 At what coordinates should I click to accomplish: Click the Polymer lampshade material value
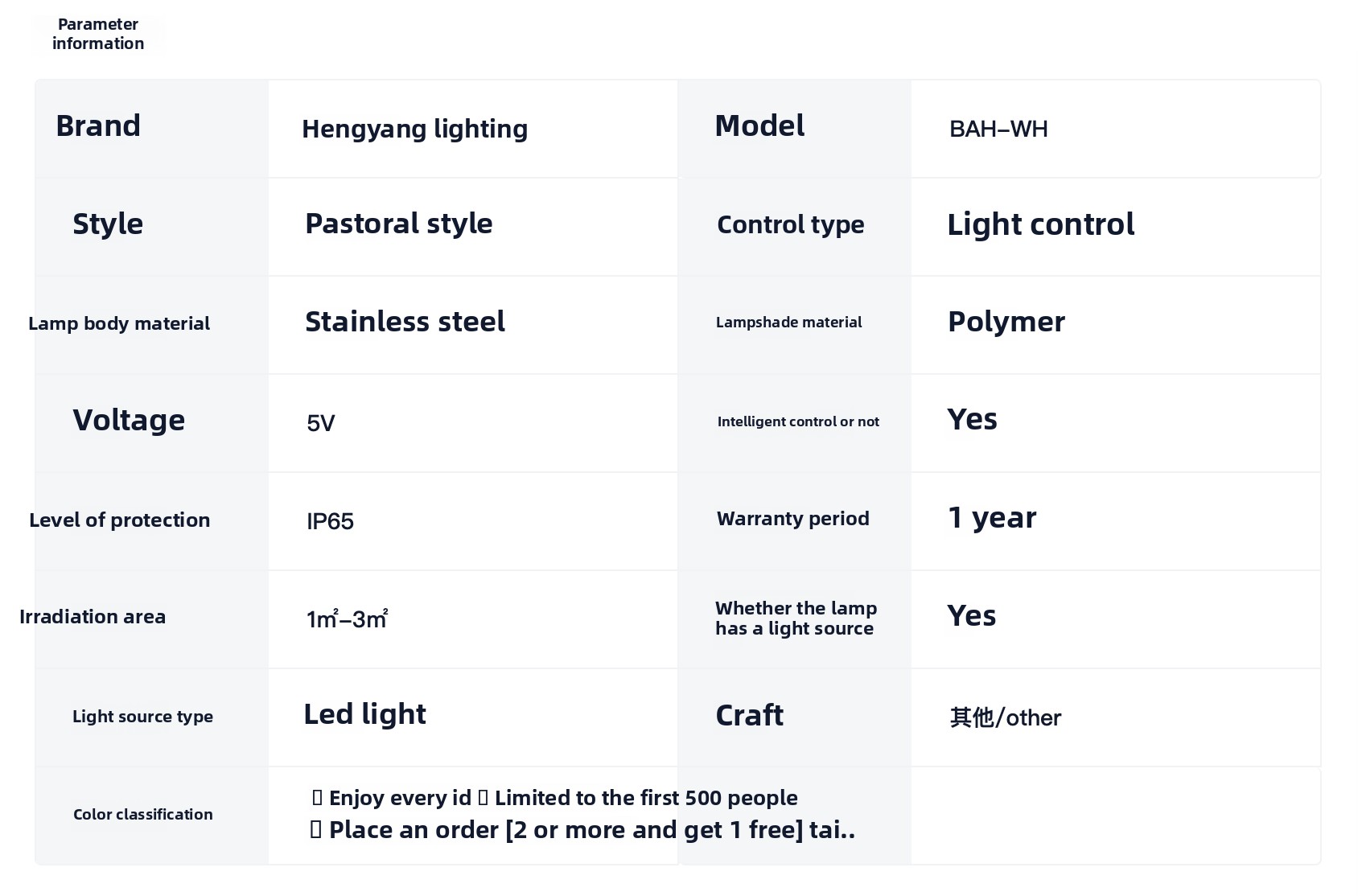coord(1006,322)
